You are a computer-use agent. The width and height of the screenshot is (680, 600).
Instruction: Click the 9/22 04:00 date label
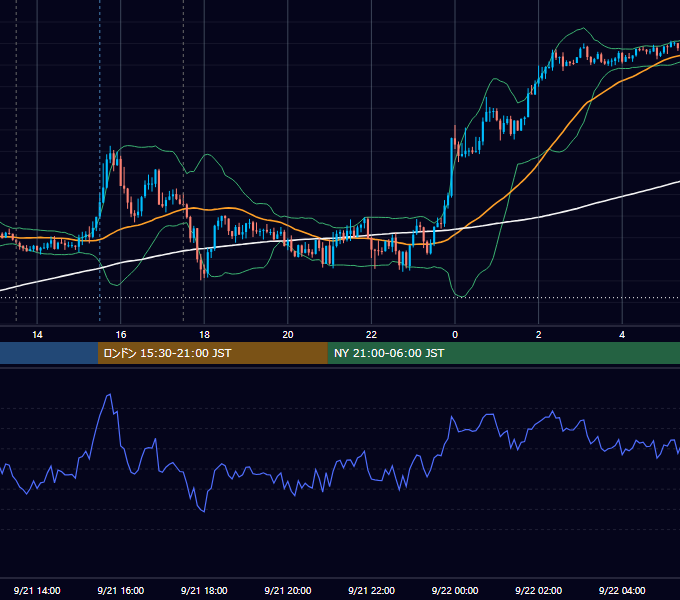pyautogui.click(x=622, y=590)
